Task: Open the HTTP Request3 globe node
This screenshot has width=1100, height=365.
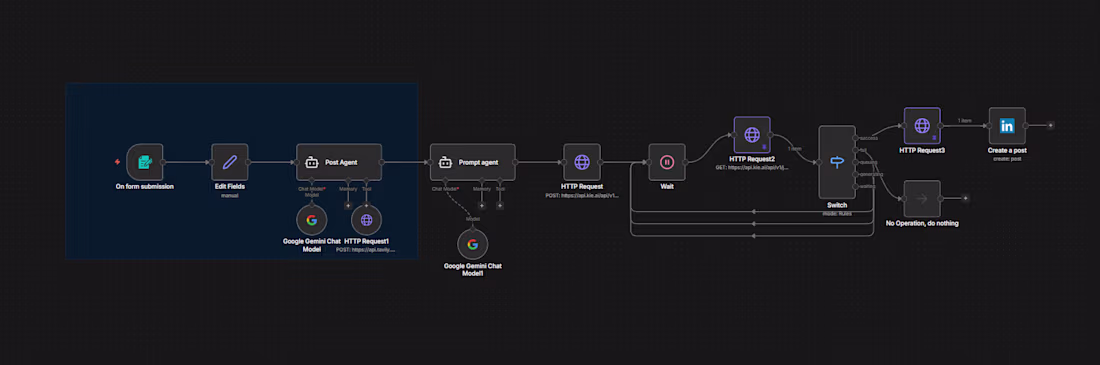Action: 922,126
